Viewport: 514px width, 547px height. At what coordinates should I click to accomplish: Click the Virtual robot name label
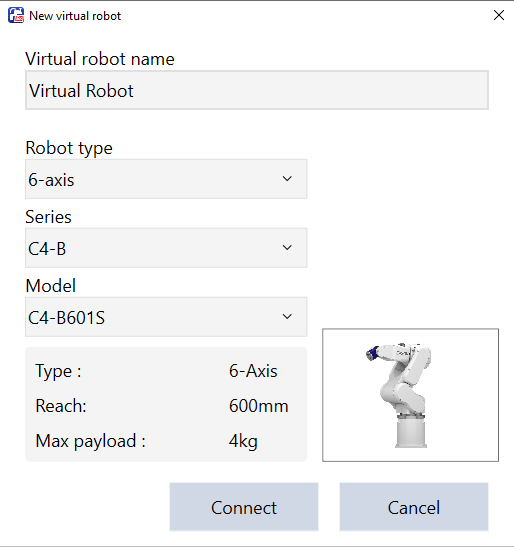tap(100, 59)
